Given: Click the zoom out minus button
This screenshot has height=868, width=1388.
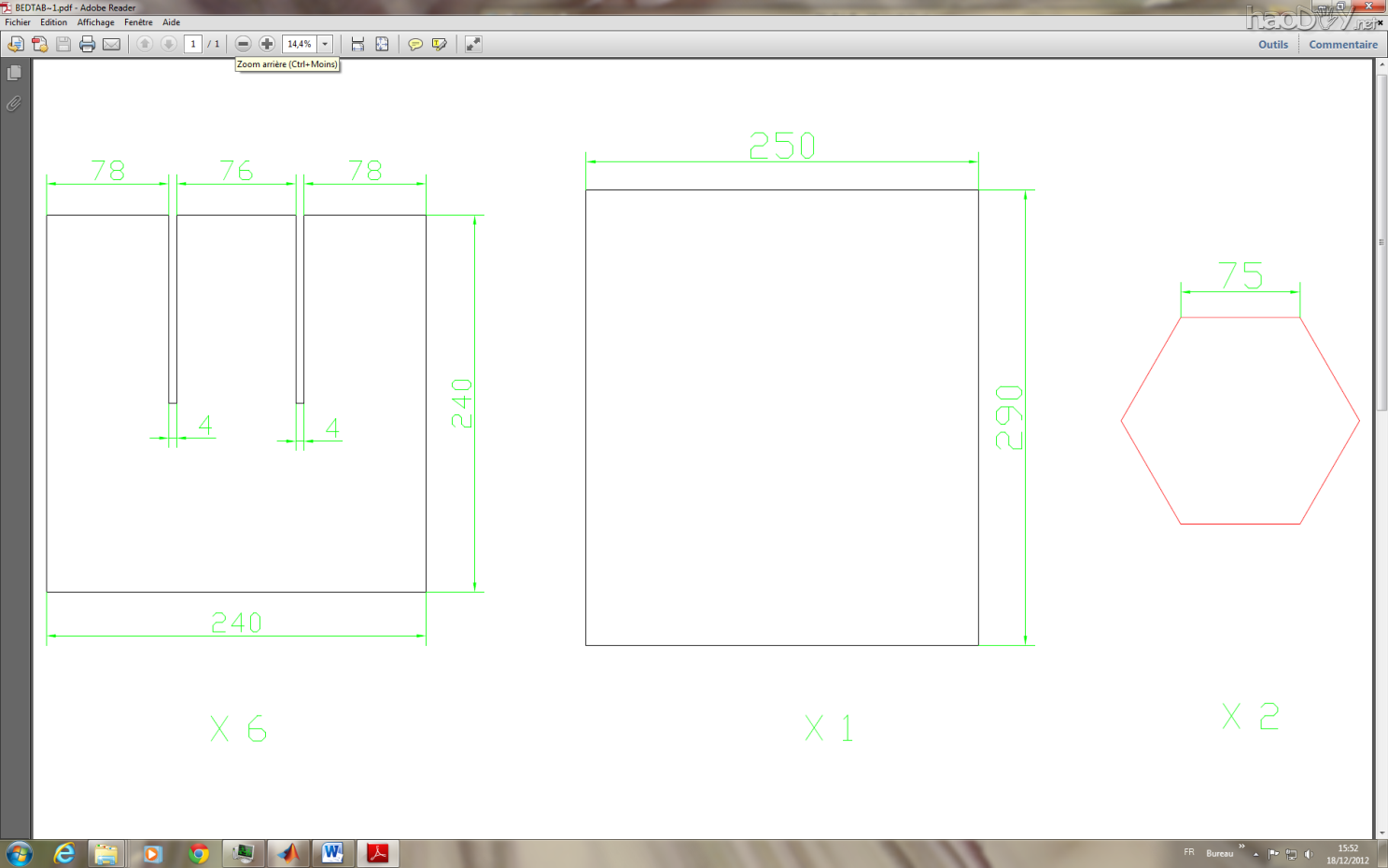Looking at the screenshot, I should coord(243,44).
